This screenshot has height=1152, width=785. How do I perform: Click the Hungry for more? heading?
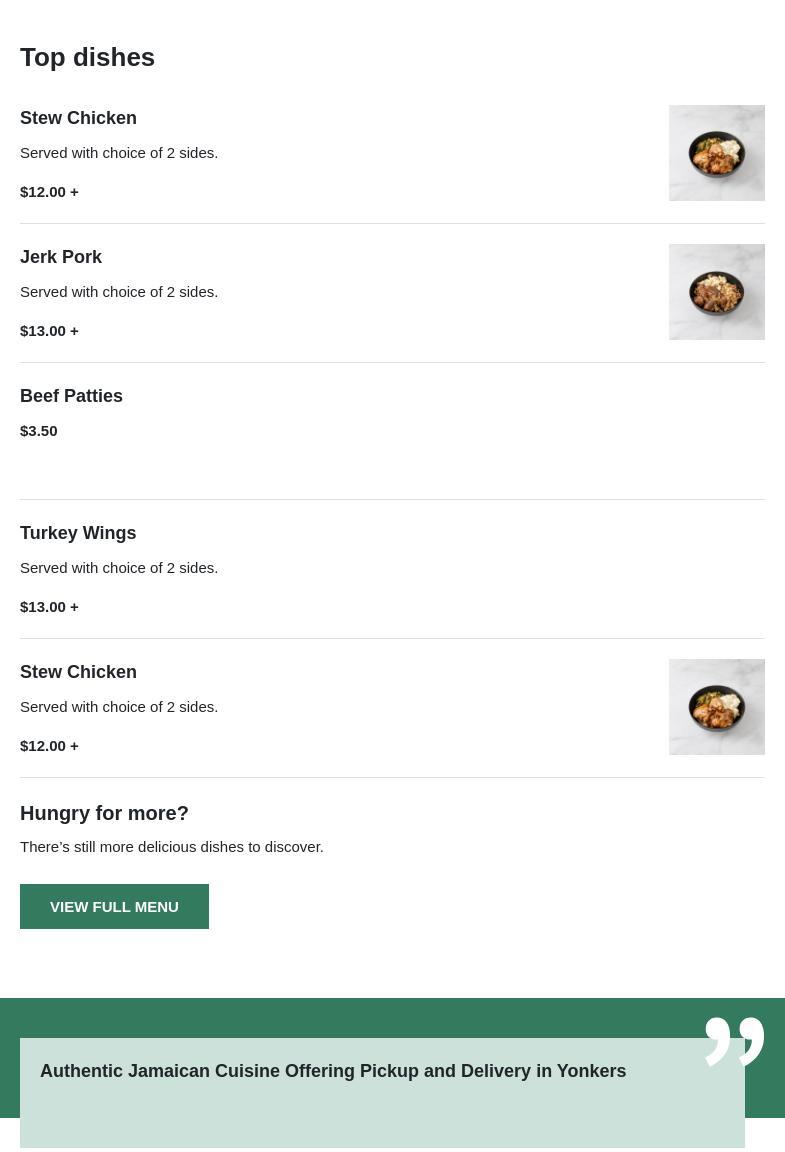(x=104, y=813)
